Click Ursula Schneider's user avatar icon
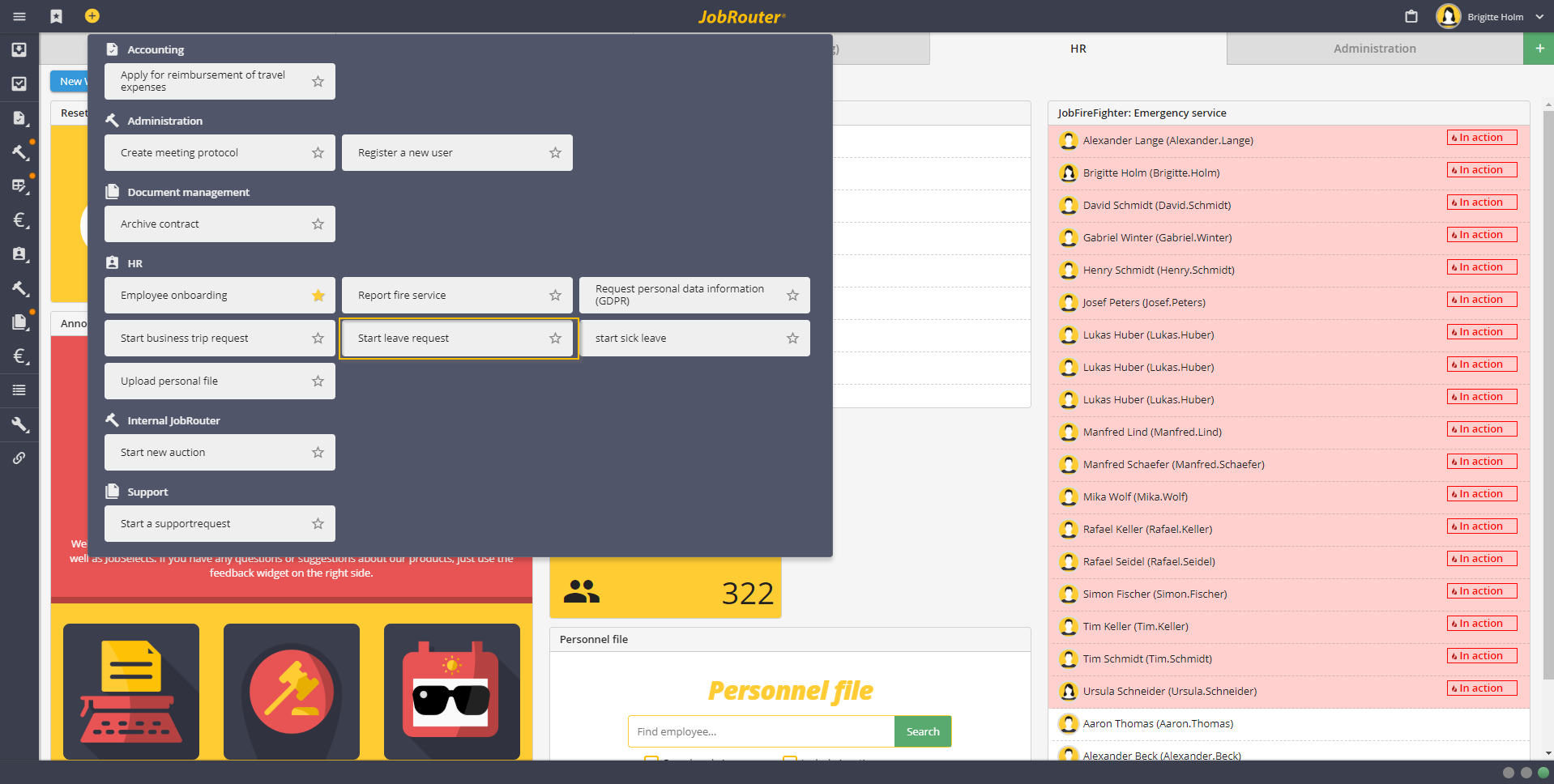Image resolution: width=1554 pixels, height=784 pixels. 1069,691
